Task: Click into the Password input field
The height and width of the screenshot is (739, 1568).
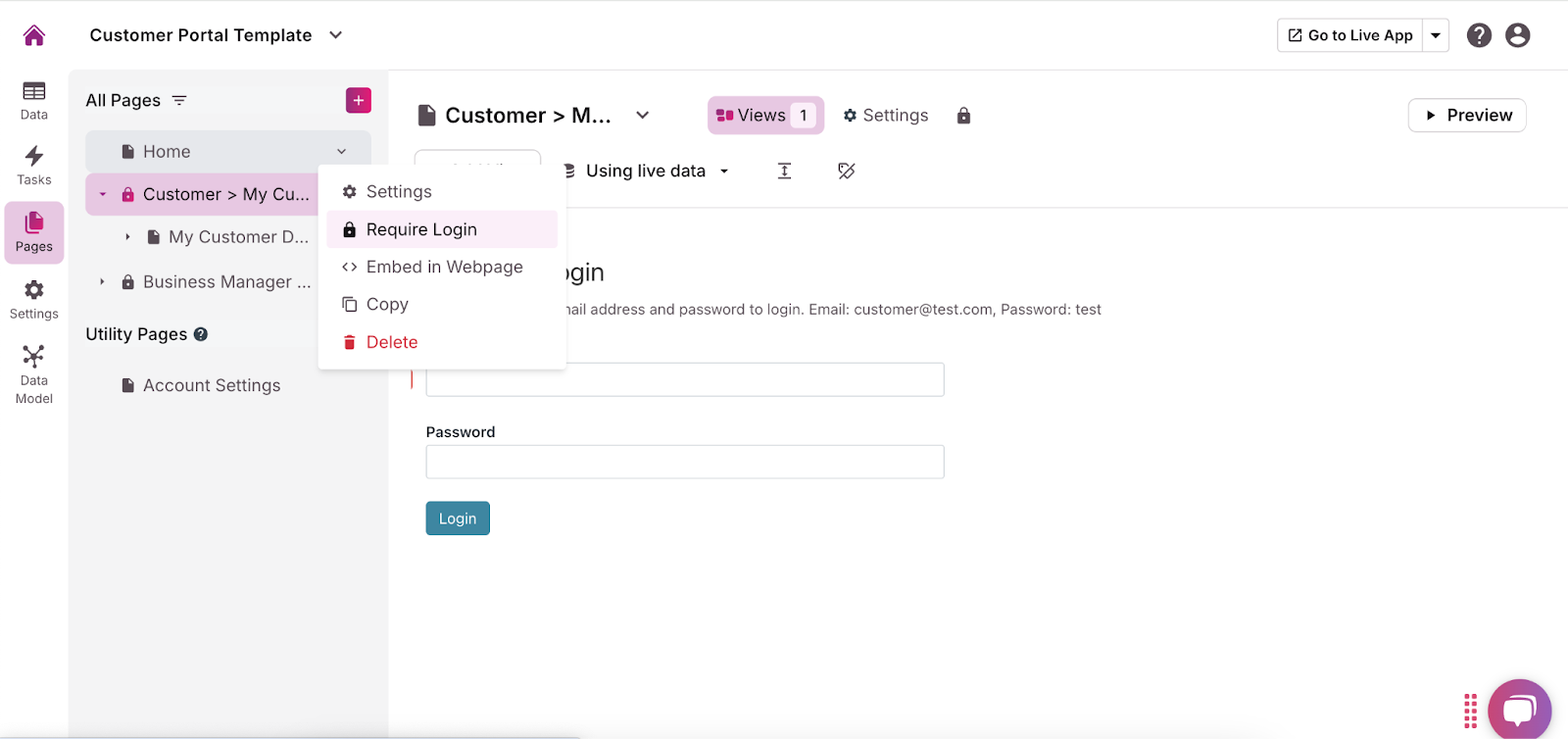Action: click(x=684, y=462)
